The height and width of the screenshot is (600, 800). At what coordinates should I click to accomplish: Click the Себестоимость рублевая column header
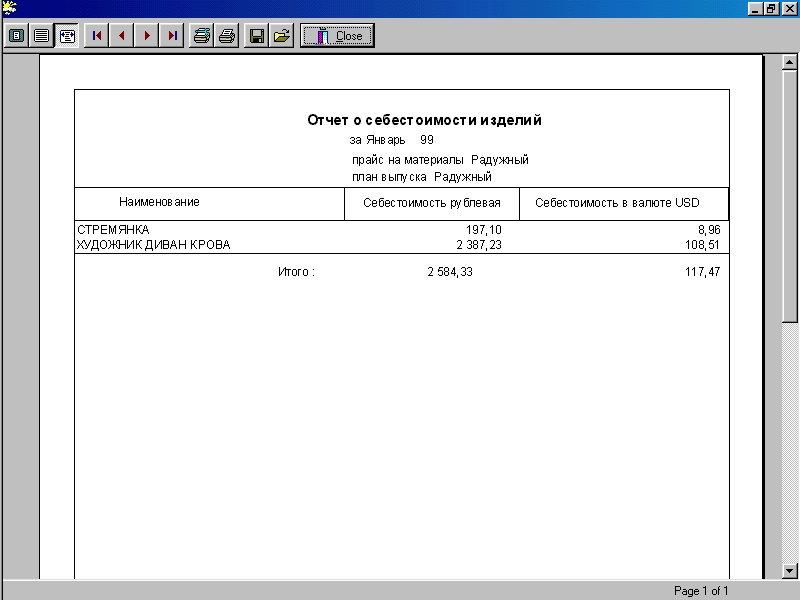[x=431, y=203]
